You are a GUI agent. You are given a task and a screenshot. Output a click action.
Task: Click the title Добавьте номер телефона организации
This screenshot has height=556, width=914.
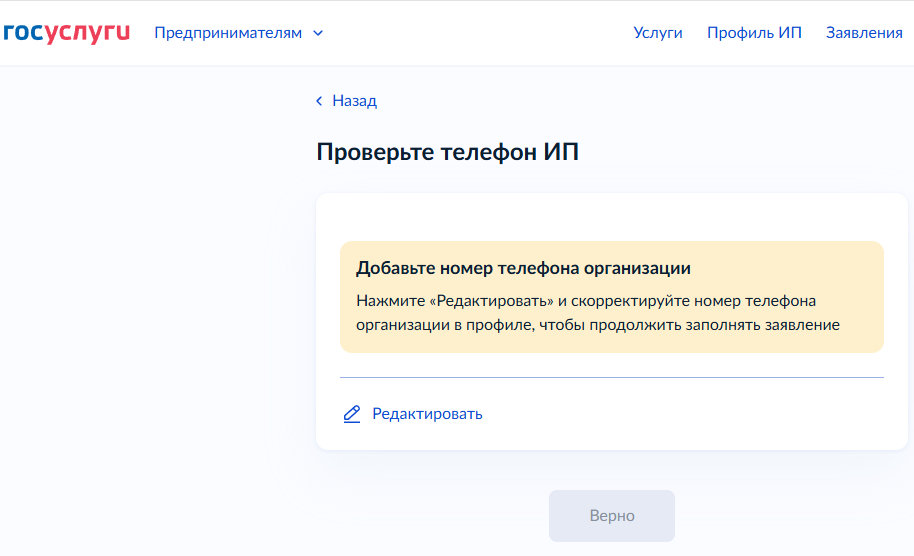coord(523,269)
